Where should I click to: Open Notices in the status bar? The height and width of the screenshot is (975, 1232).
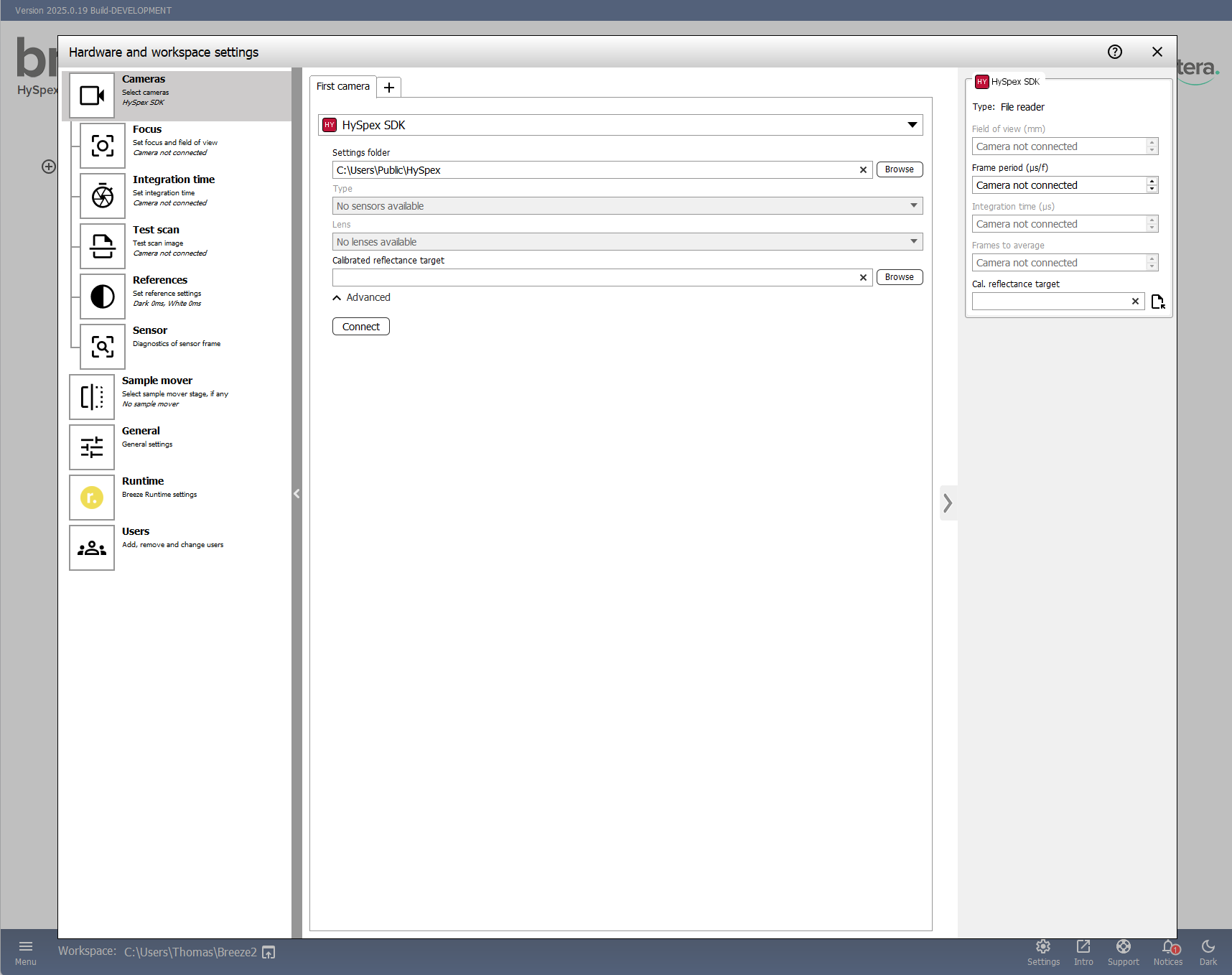point(1167,952)
